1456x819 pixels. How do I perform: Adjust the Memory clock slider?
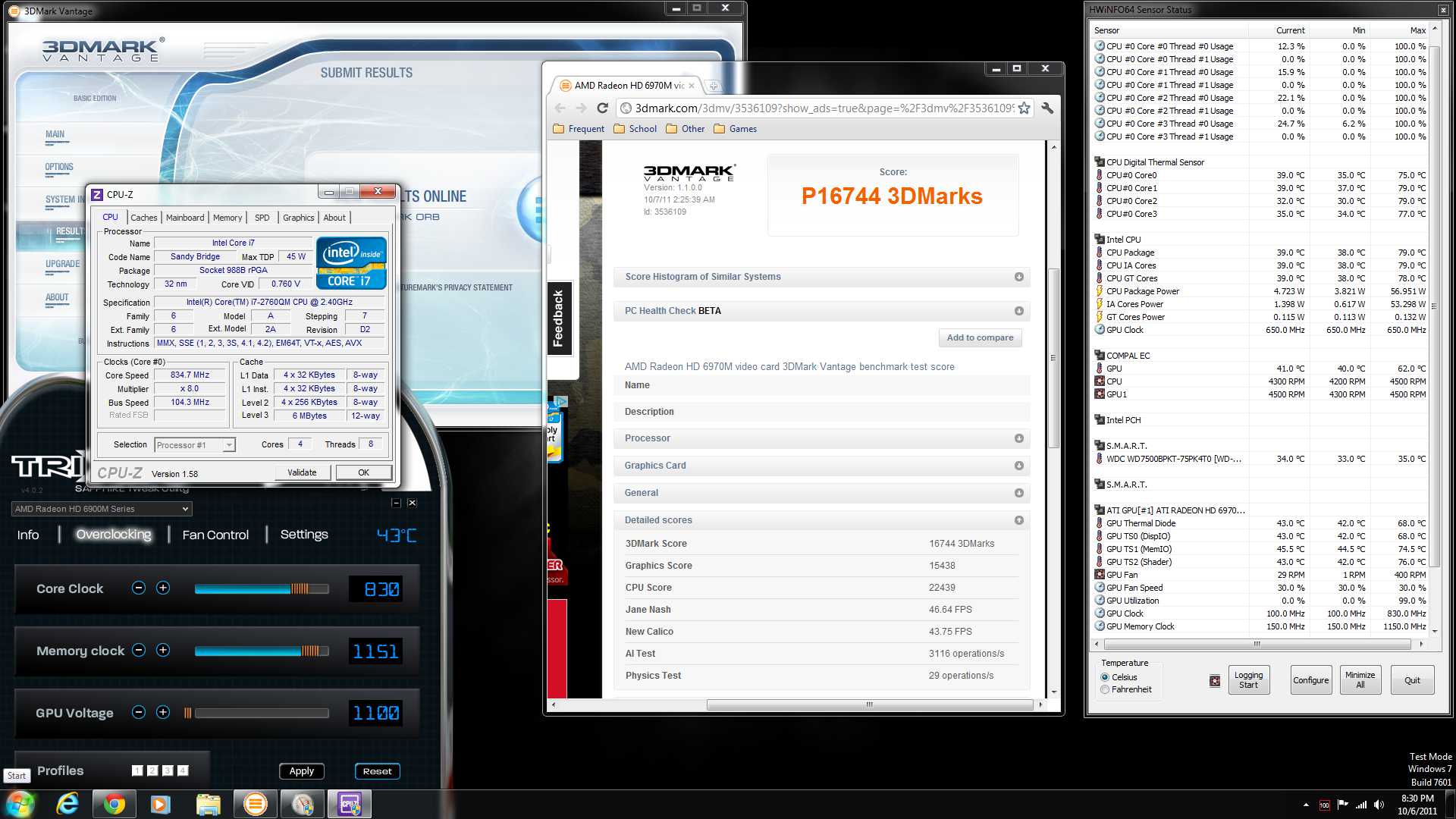(262, 651)
